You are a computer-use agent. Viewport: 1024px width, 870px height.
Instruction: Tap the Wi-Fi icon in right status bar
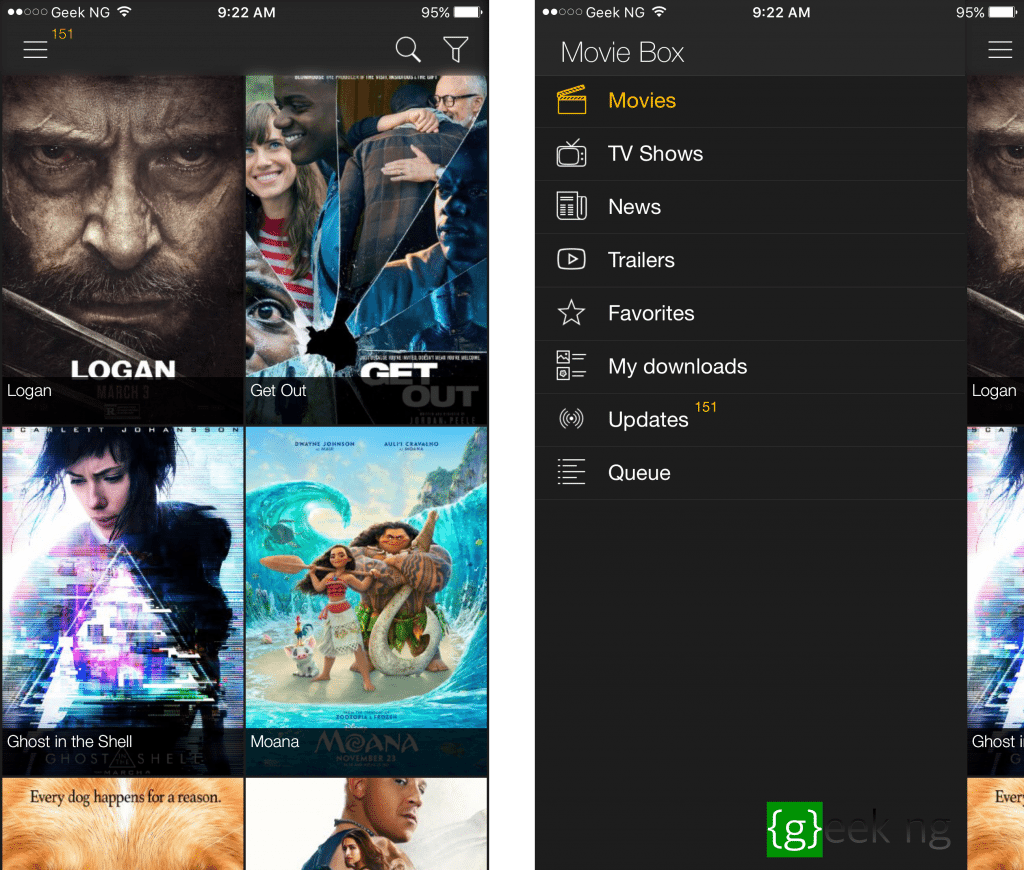click(x=659, y=12)
